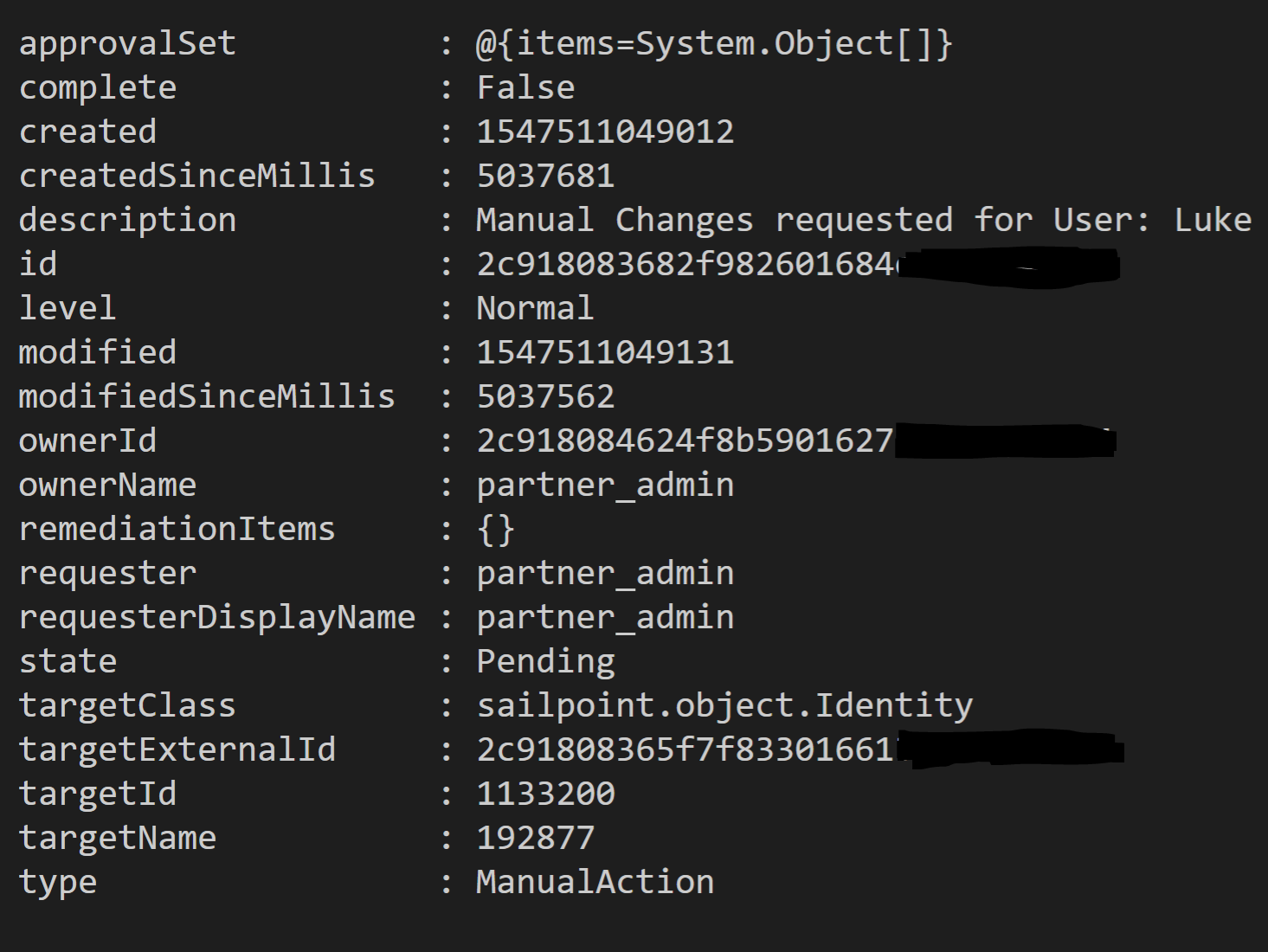Click the Pending state value
Viewport: 1268px width, 952px height.
click(x=545, y=661)
